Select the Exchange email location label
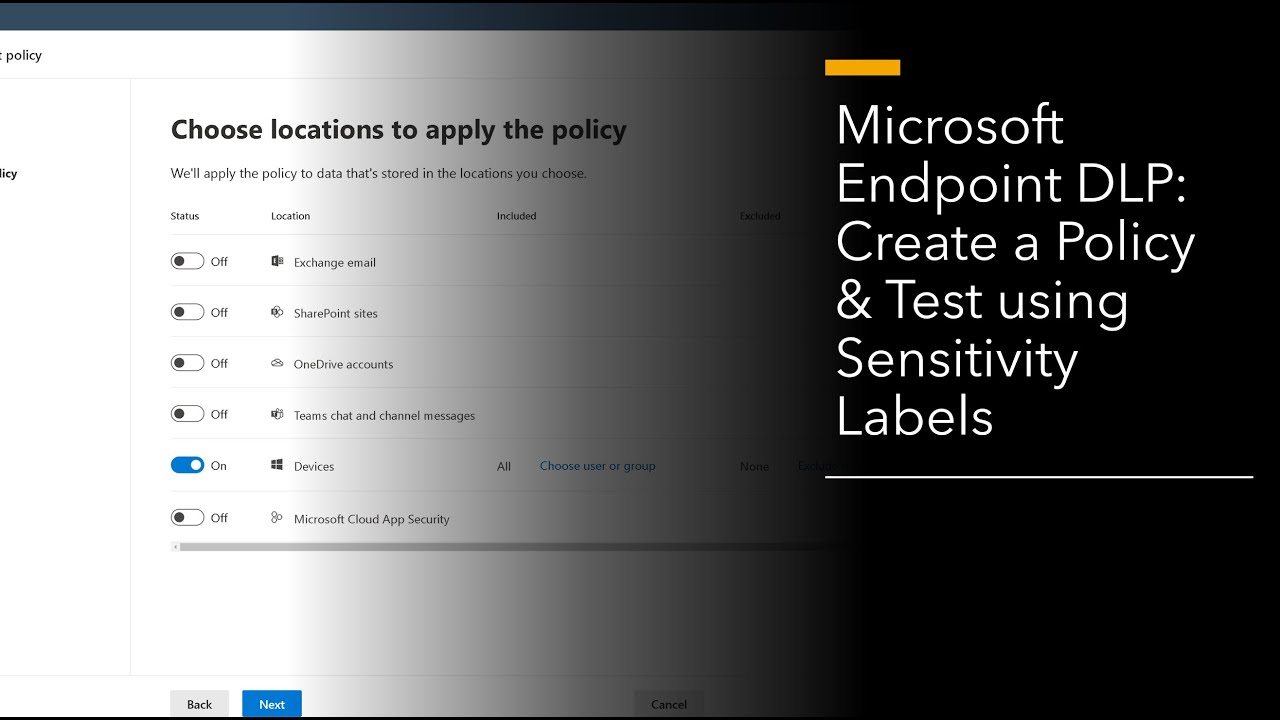The image size is (1280, 720). (335, 263)
